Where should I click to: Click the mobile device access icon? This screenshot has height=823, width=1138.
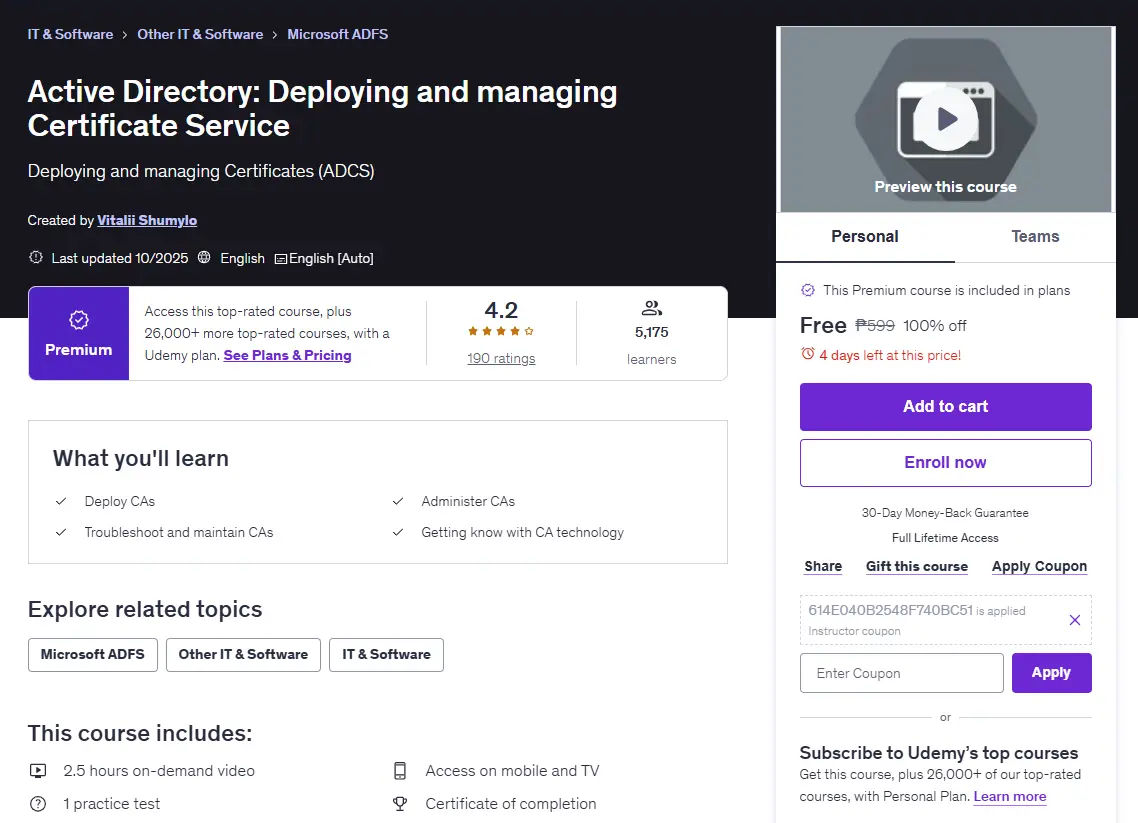tap(399, 771)
